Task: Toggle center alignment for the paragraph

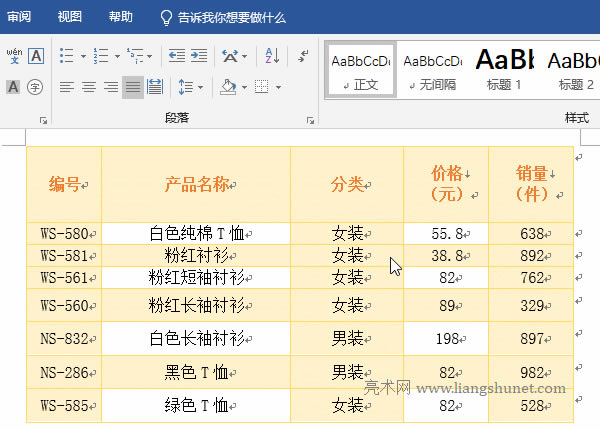Action: [88, 88]
